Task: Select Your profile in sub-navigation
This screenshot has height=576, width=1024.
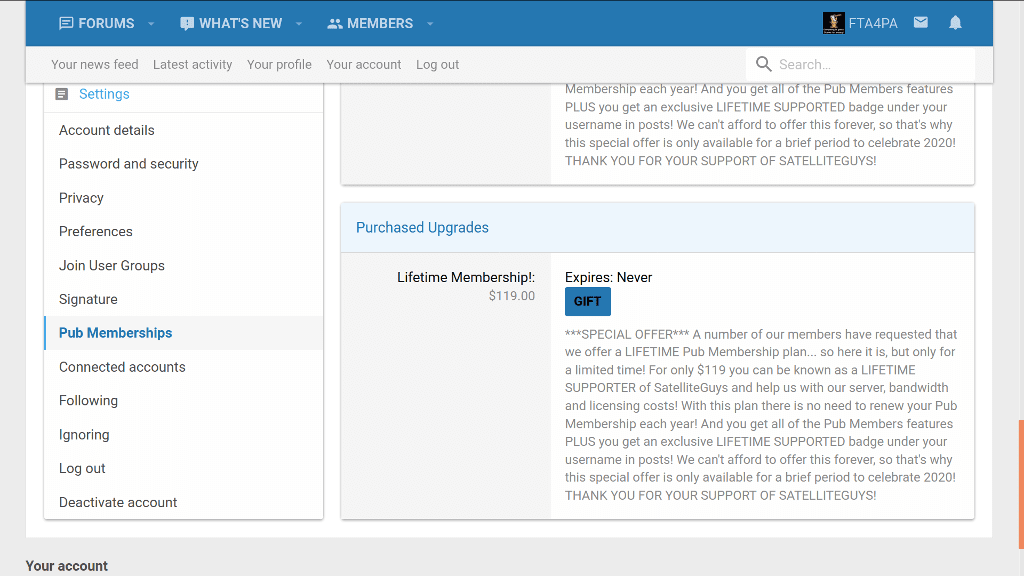Action: click(279, 64)
